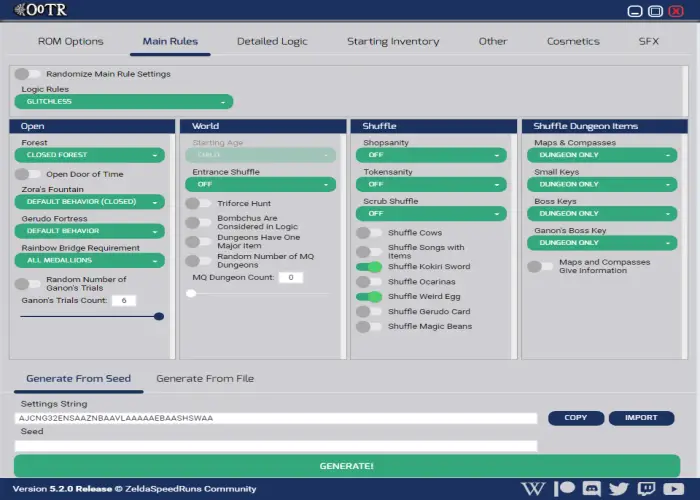This screenshot has height=500, width=700.
Task: Click the Ganon's Trials Count number box
Action: coord(124,300)
